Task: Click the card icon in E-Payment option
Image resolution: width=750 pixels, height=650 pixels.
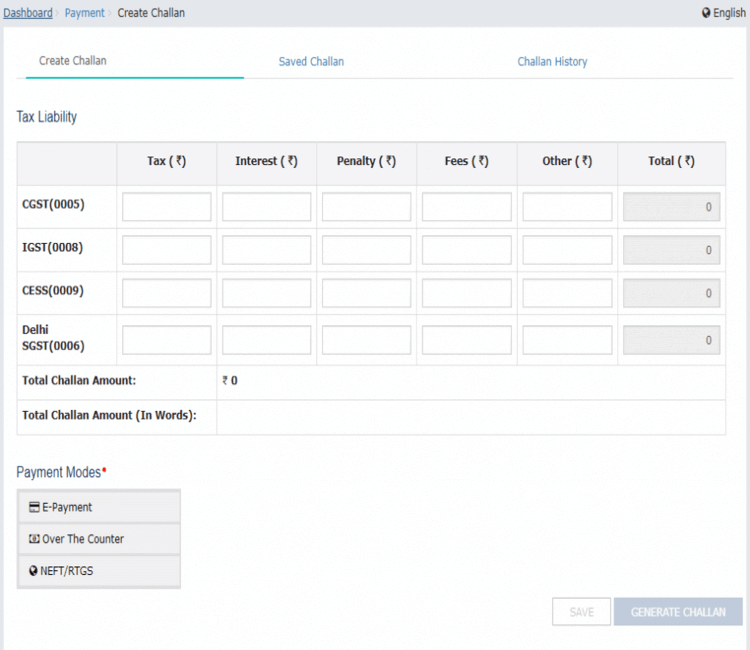Action: [34, 507]
